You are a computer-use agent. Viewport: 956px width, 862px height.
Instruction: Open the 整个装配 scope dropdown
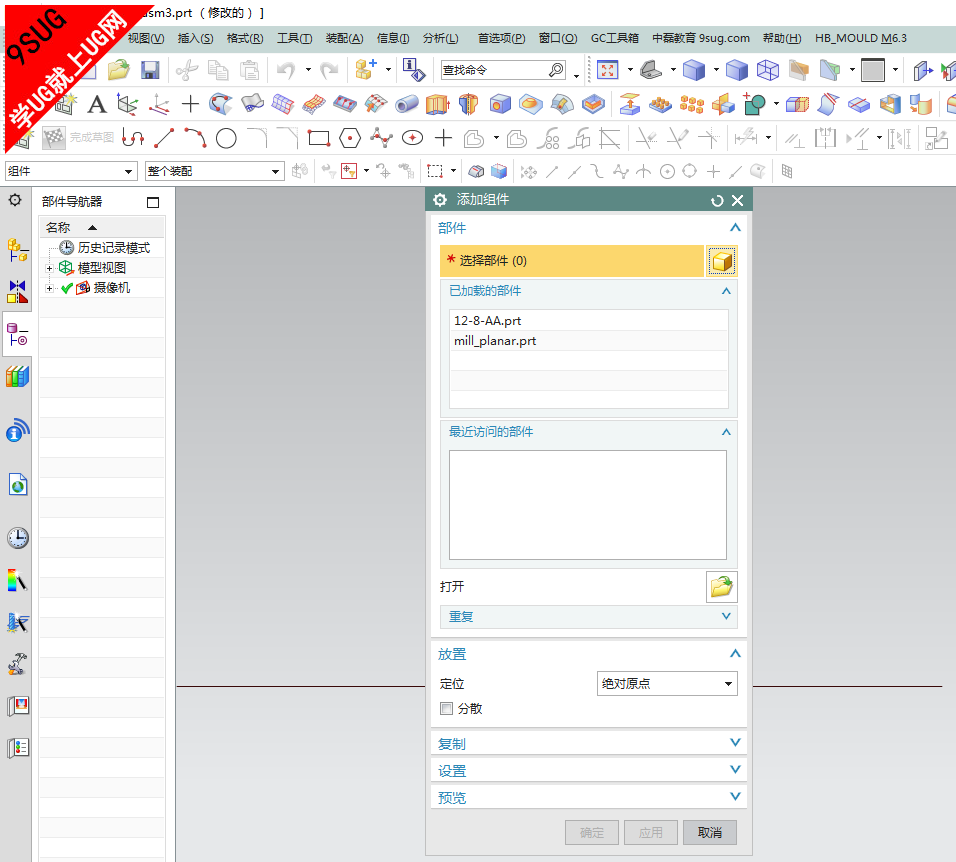[215, 171]
